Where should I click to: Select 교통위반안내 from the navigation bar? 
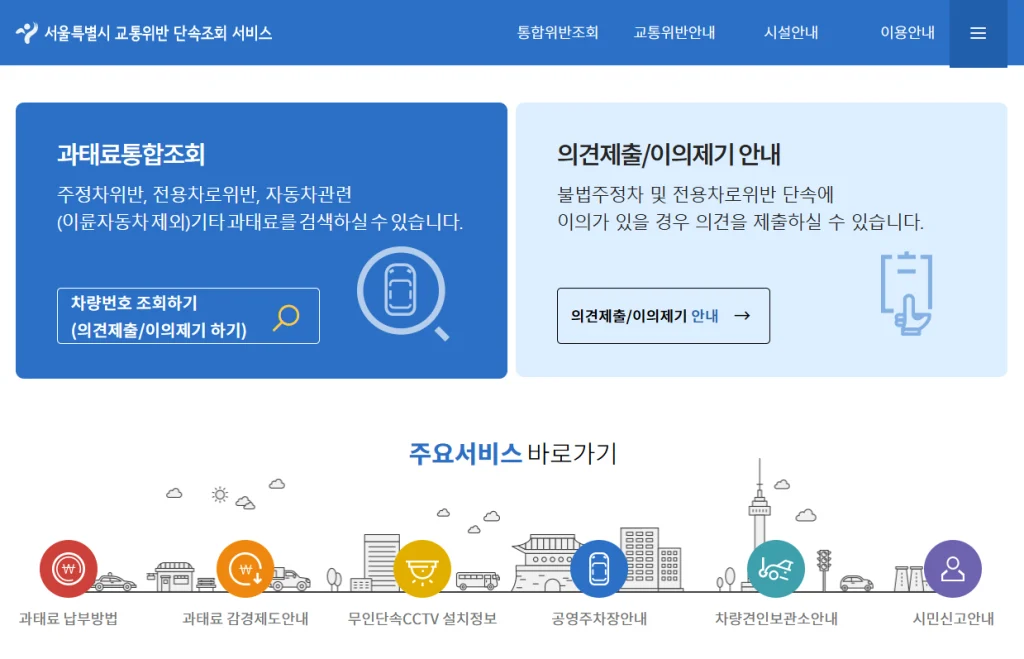674,32
